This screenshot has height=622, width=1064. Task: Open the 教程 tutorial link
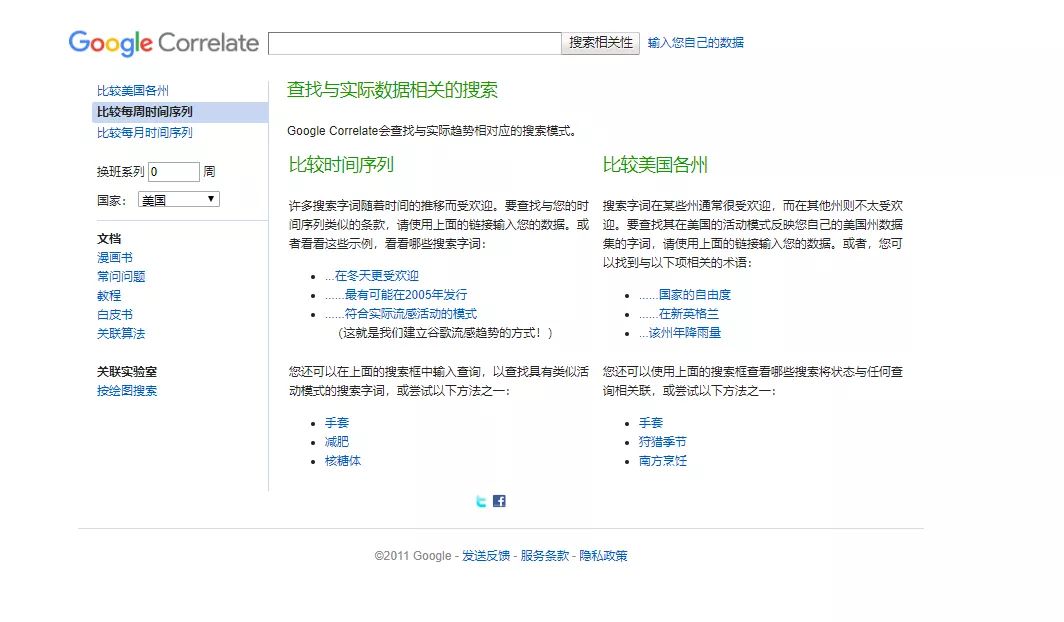tap(107, 295)
